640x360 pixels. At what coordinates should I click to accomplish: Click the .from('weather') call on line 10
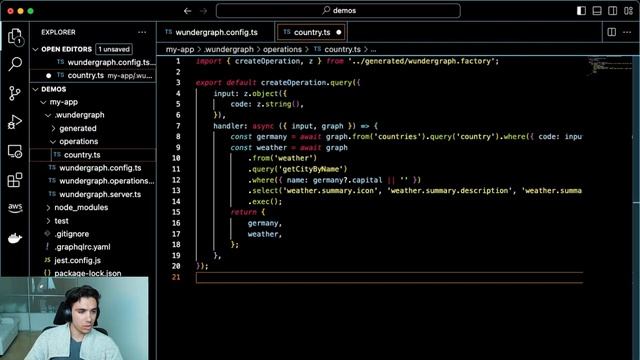pos(282,158)
